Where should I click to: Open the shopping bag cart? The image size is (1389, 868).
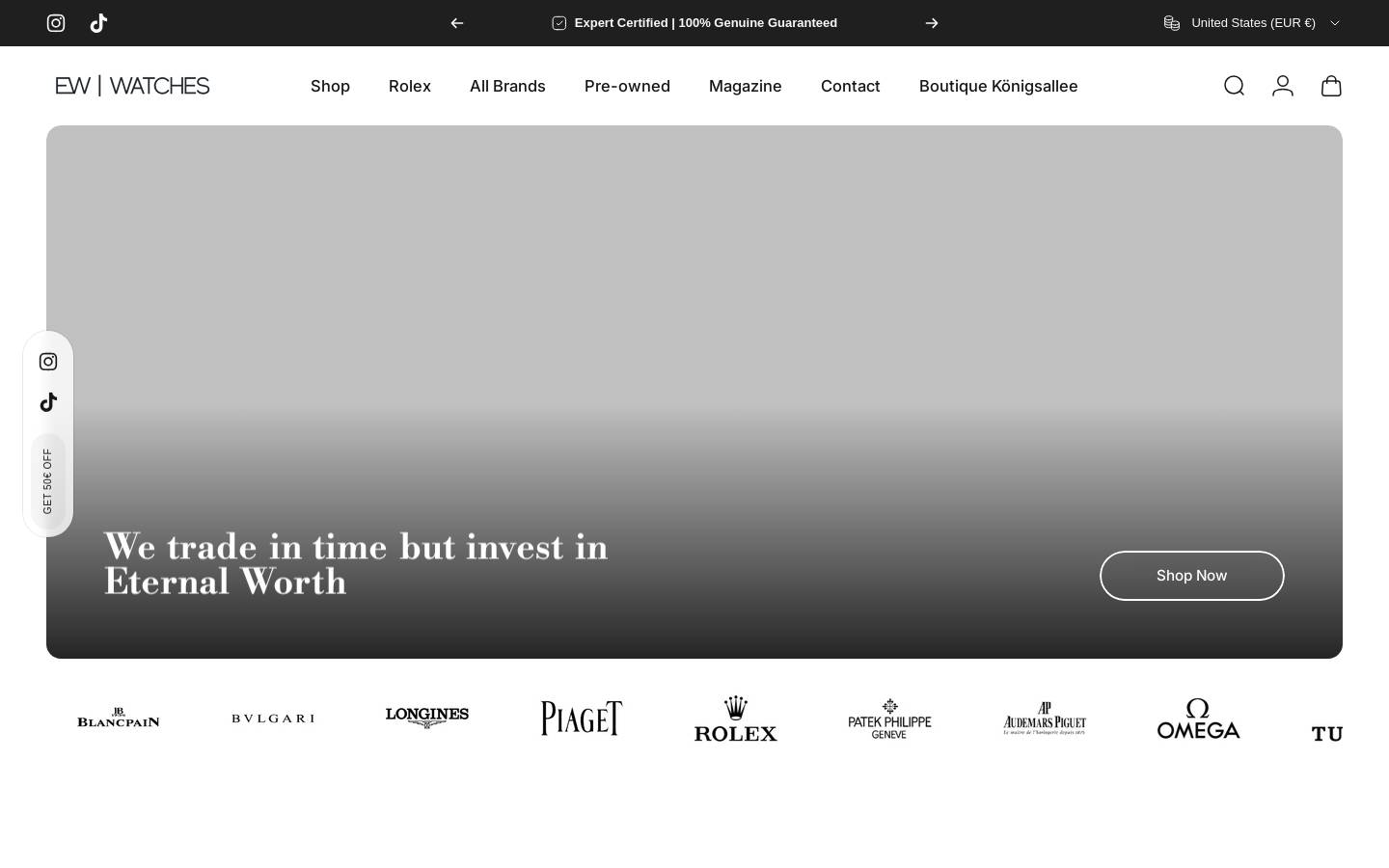point(1331,86)
